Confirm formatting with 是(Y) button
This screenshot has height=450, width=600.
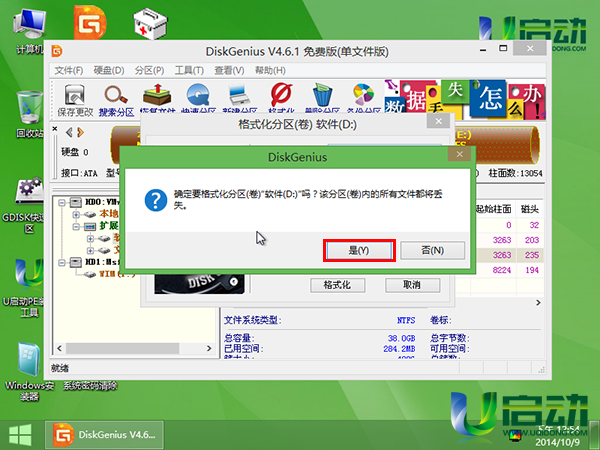click(359, 250)
